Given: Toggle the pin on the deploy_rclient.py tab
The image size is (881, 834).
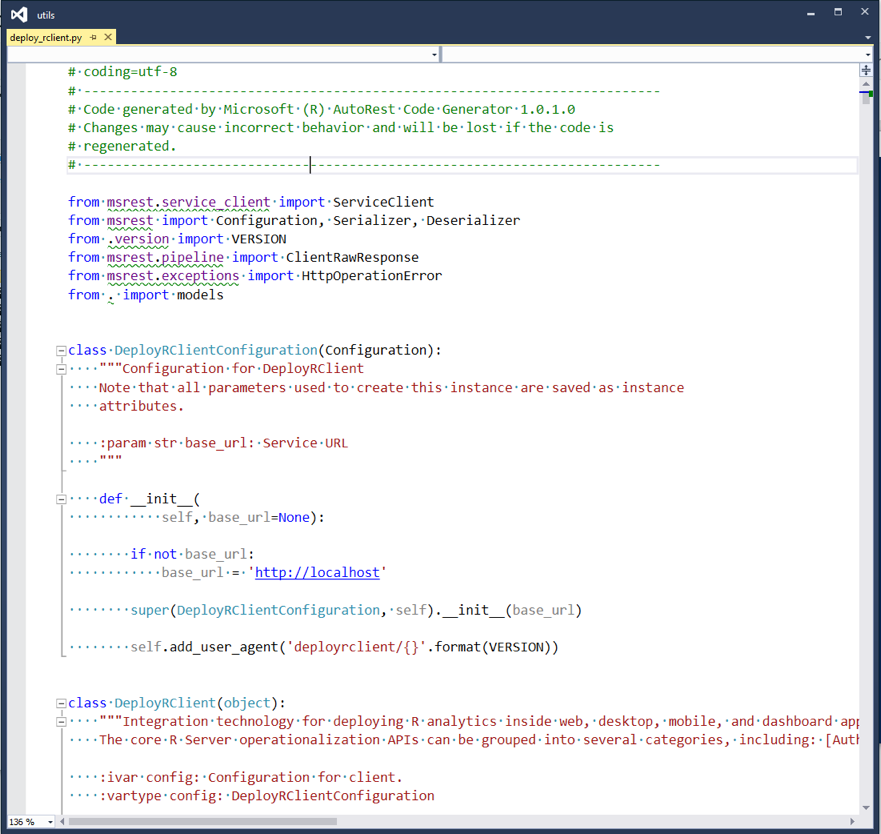Looking at the screenshot, I should (93, 36).
